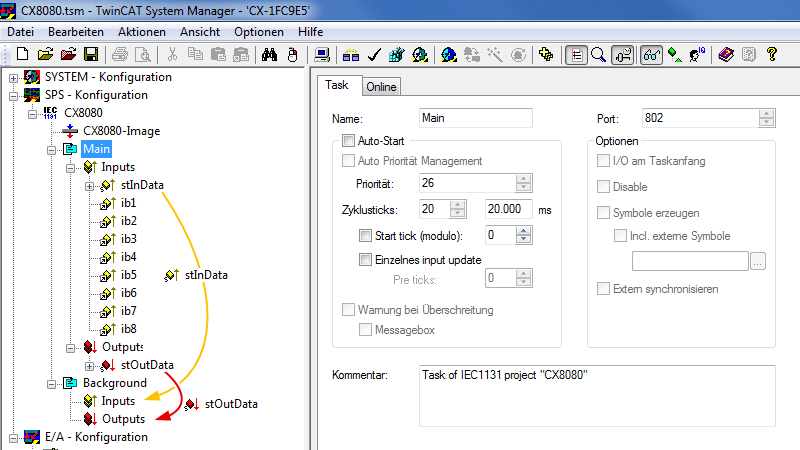Viewport: 800px width, 450px height.
Task: Expand the SYSTEM - Konfiguration node
Action: pos(13,78)
